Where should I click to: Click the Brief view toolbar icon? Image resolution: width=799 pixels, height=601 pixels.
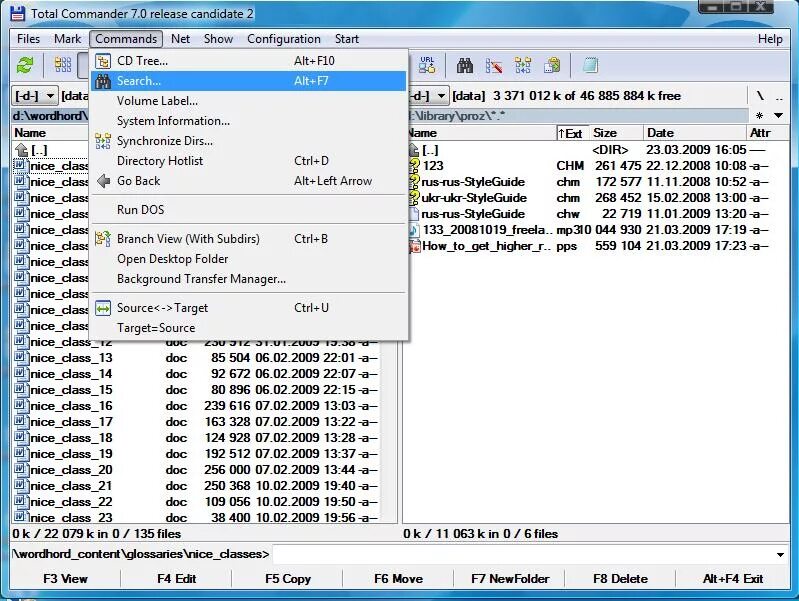coord(63,65)
